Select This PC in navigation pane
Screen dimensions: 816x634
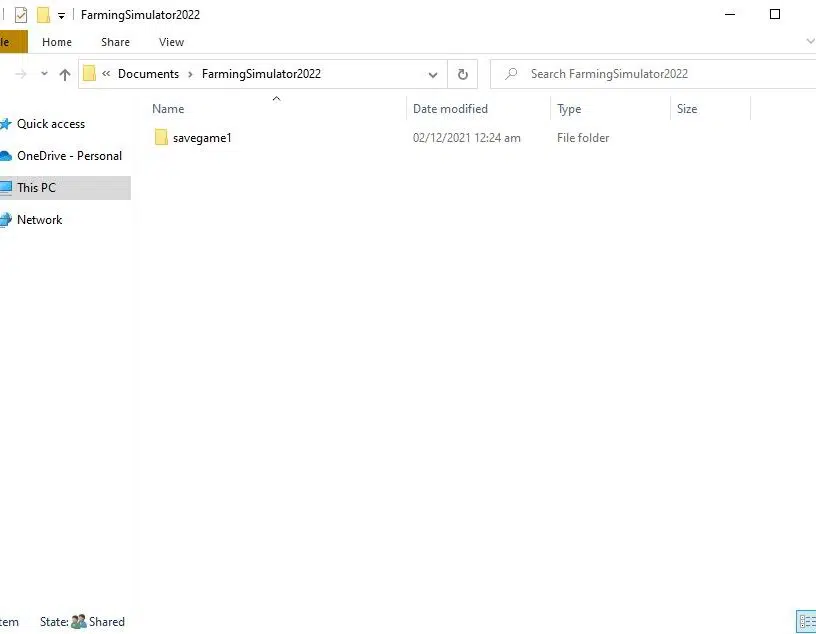pos(65,188)
